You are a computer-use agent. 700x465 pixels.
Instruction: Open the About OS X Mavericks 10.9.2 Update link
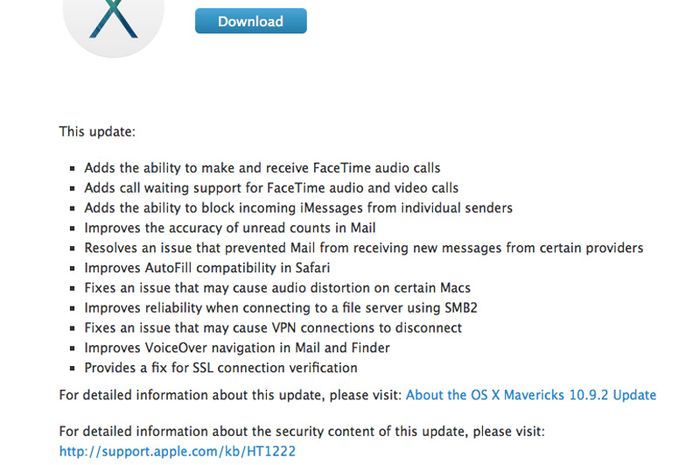click(x=531, y=395)
